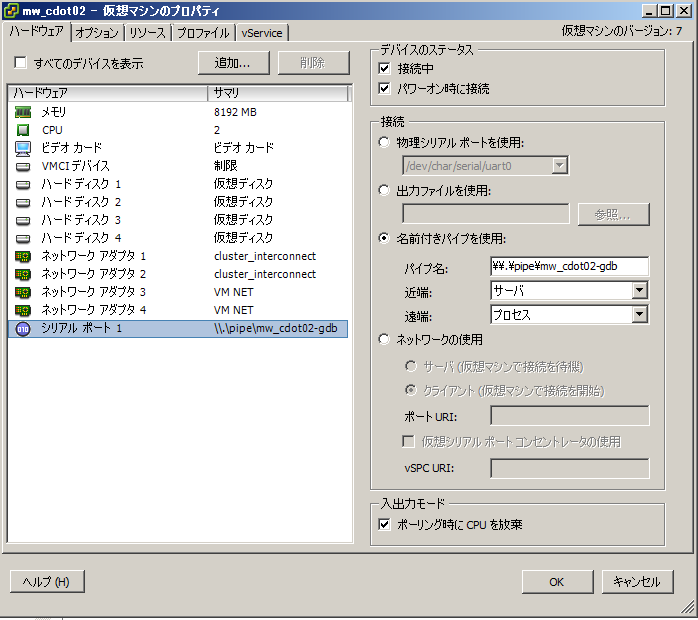Open the /dev/char/serial/uart0 dropdown

485,166
